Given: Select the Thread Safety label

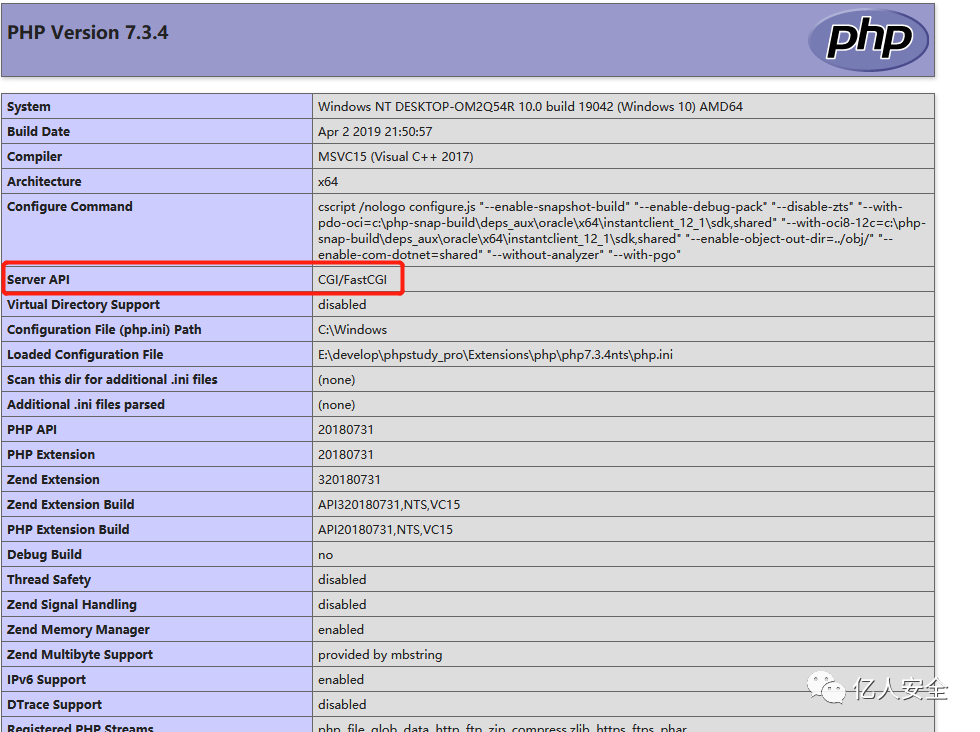Looking at the screenshot, I should coord(49,579).
